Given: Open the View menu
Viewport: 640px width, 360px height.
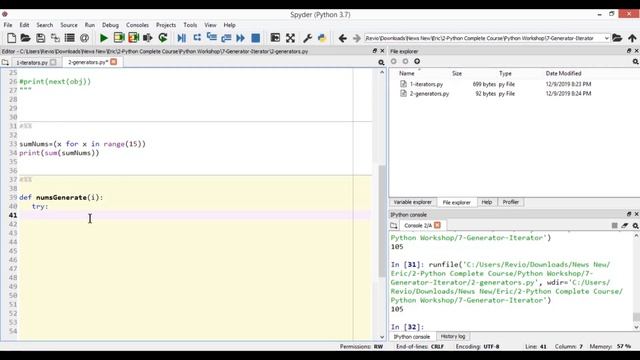Looking at the screenshot, I should [210, 25].
